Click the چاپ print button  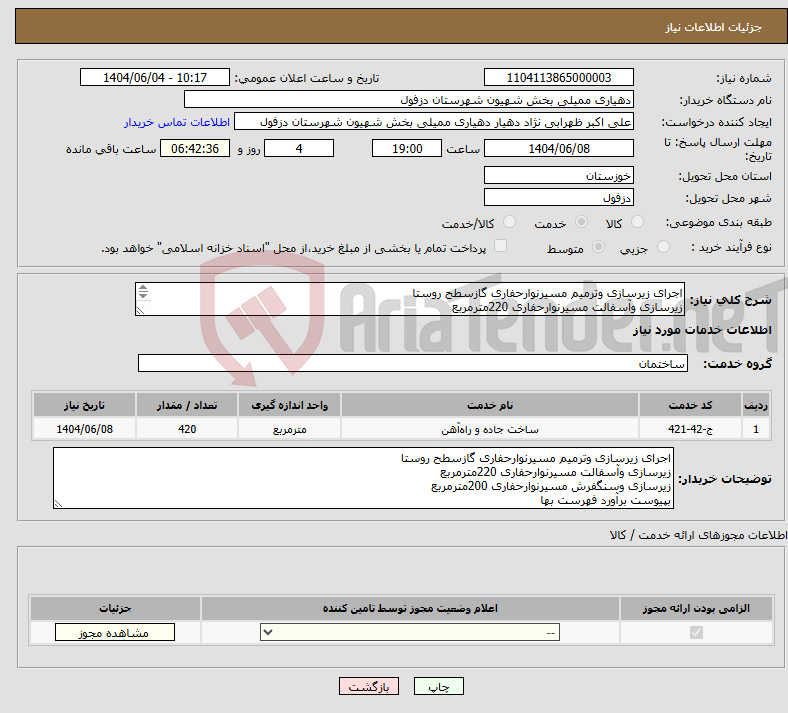click(x=439, y=687)
